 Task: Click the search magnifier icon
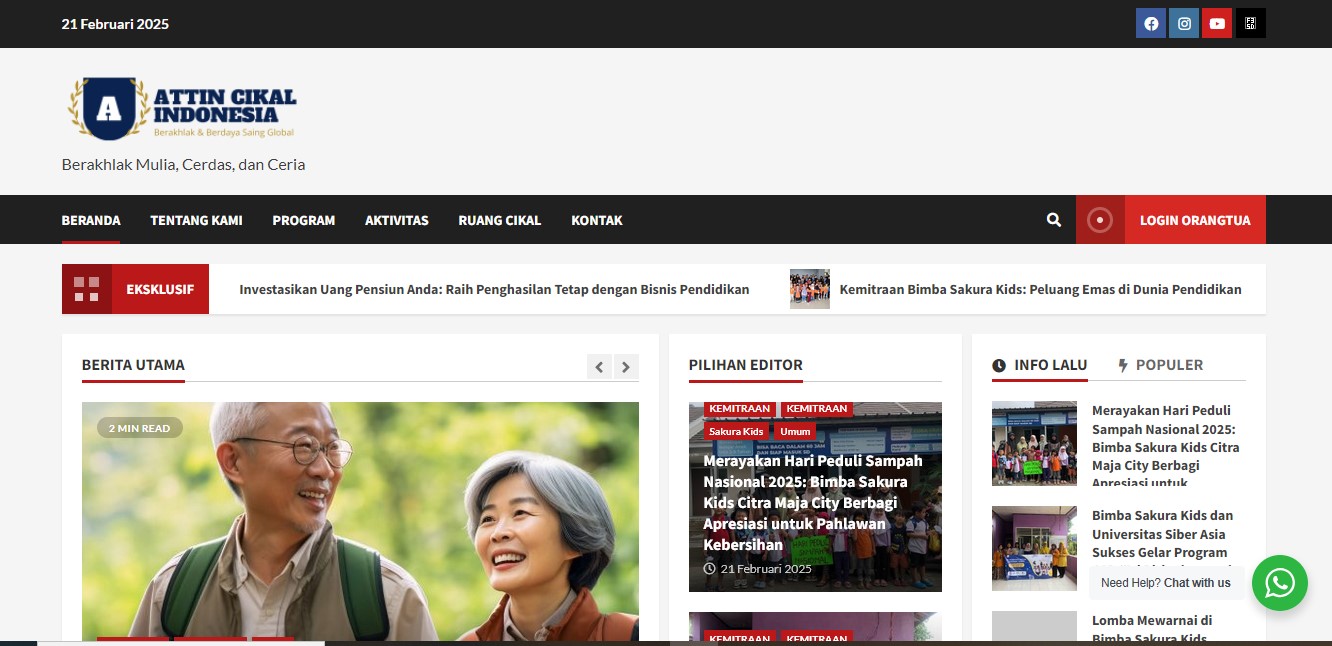click(1054, 220)
